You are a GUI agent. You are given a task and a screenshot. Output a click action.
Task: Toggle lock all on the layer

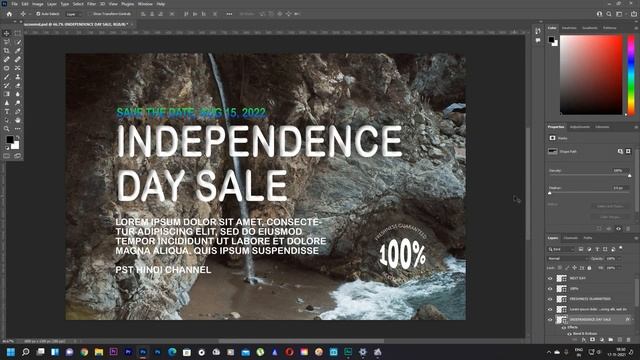point(589,268)
